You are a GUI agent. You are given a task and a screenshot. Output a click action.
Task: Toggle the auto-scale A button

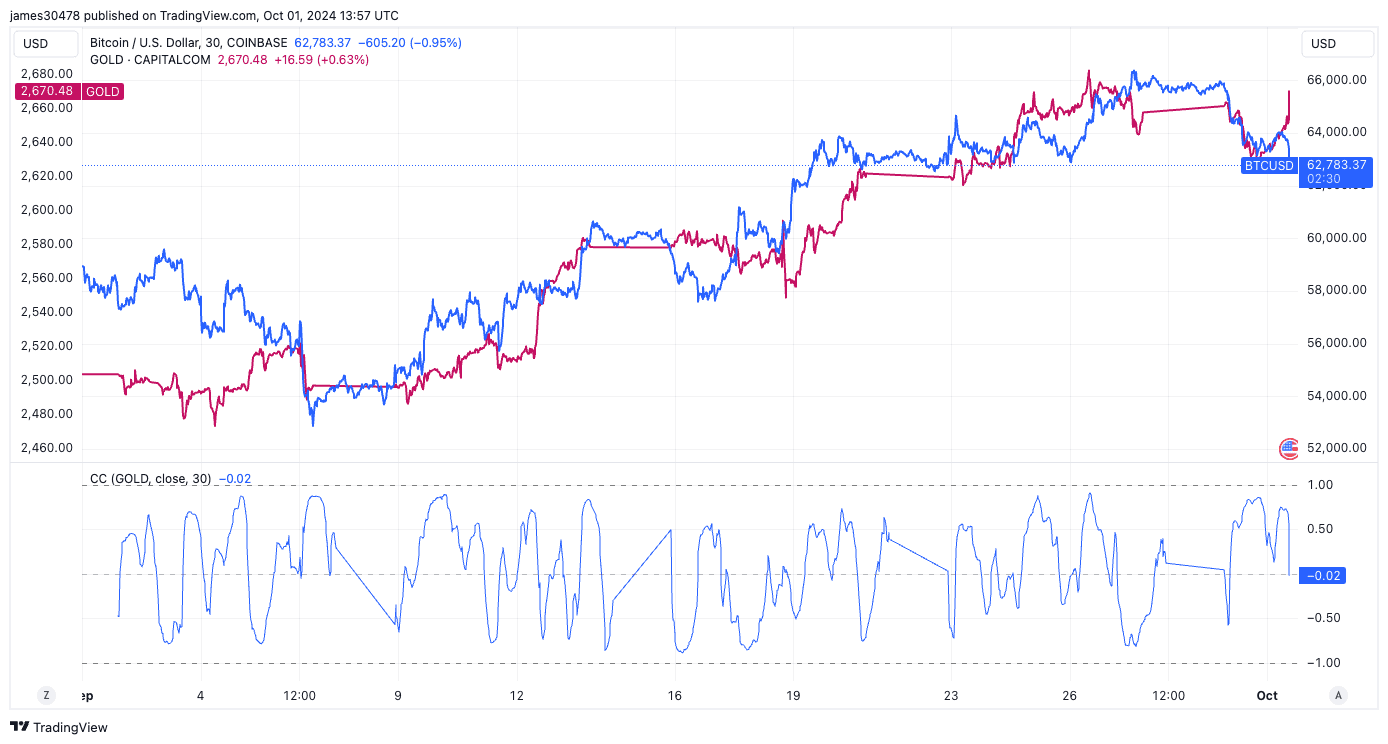[1338, 695]
